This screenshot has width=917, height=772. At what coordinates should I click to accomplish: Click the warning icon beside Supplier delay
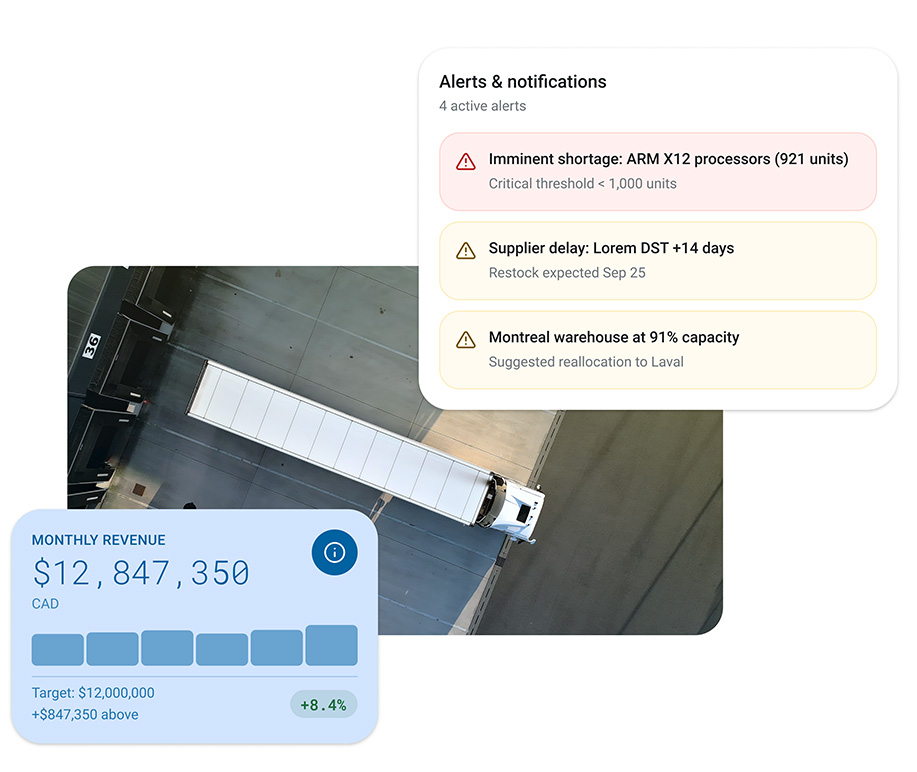pos(466,250)
